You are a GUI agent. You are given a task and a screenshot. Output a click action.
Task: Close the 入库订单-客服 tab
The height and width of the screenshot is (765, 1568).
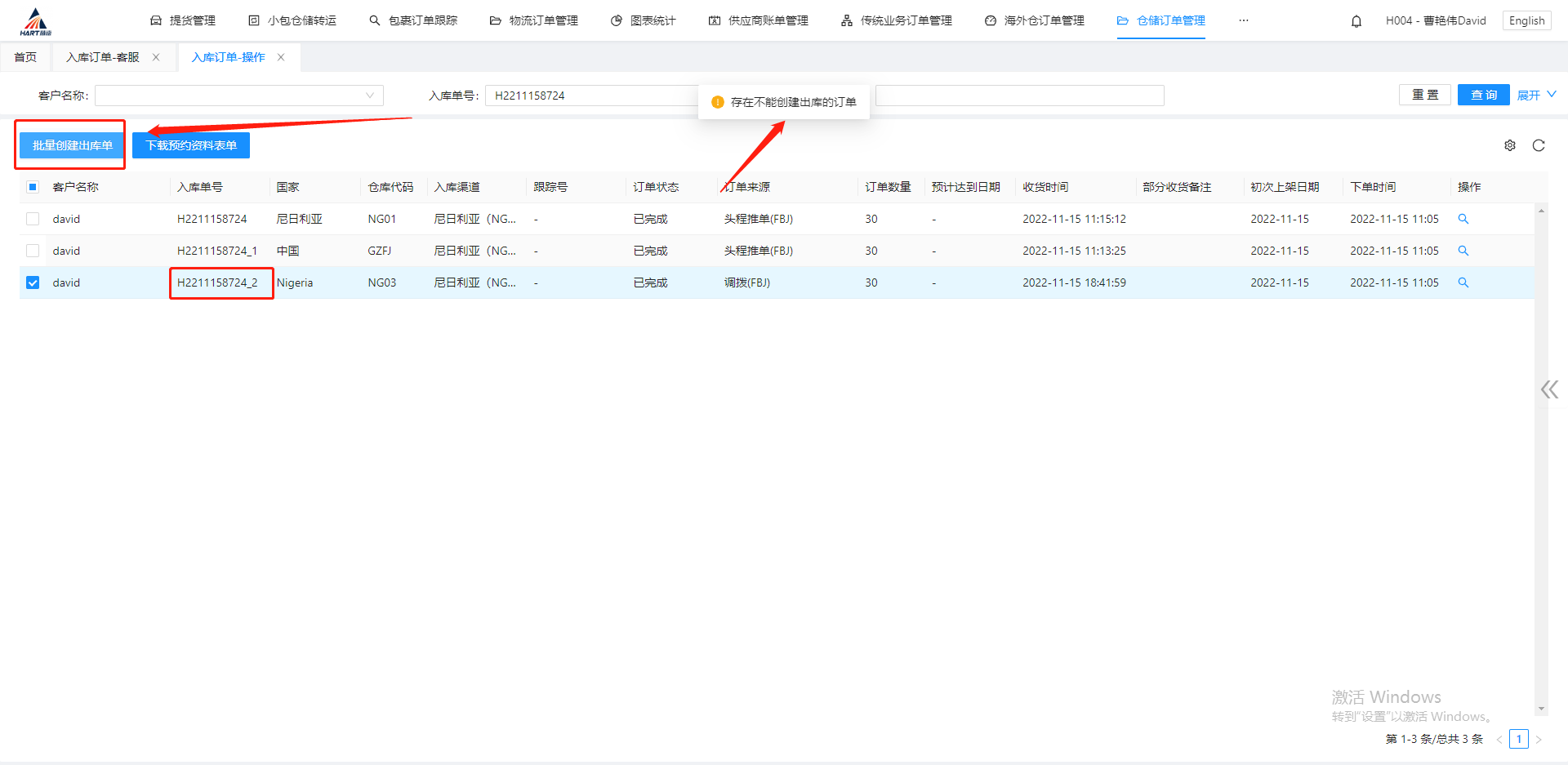click(x=156, y=57)
